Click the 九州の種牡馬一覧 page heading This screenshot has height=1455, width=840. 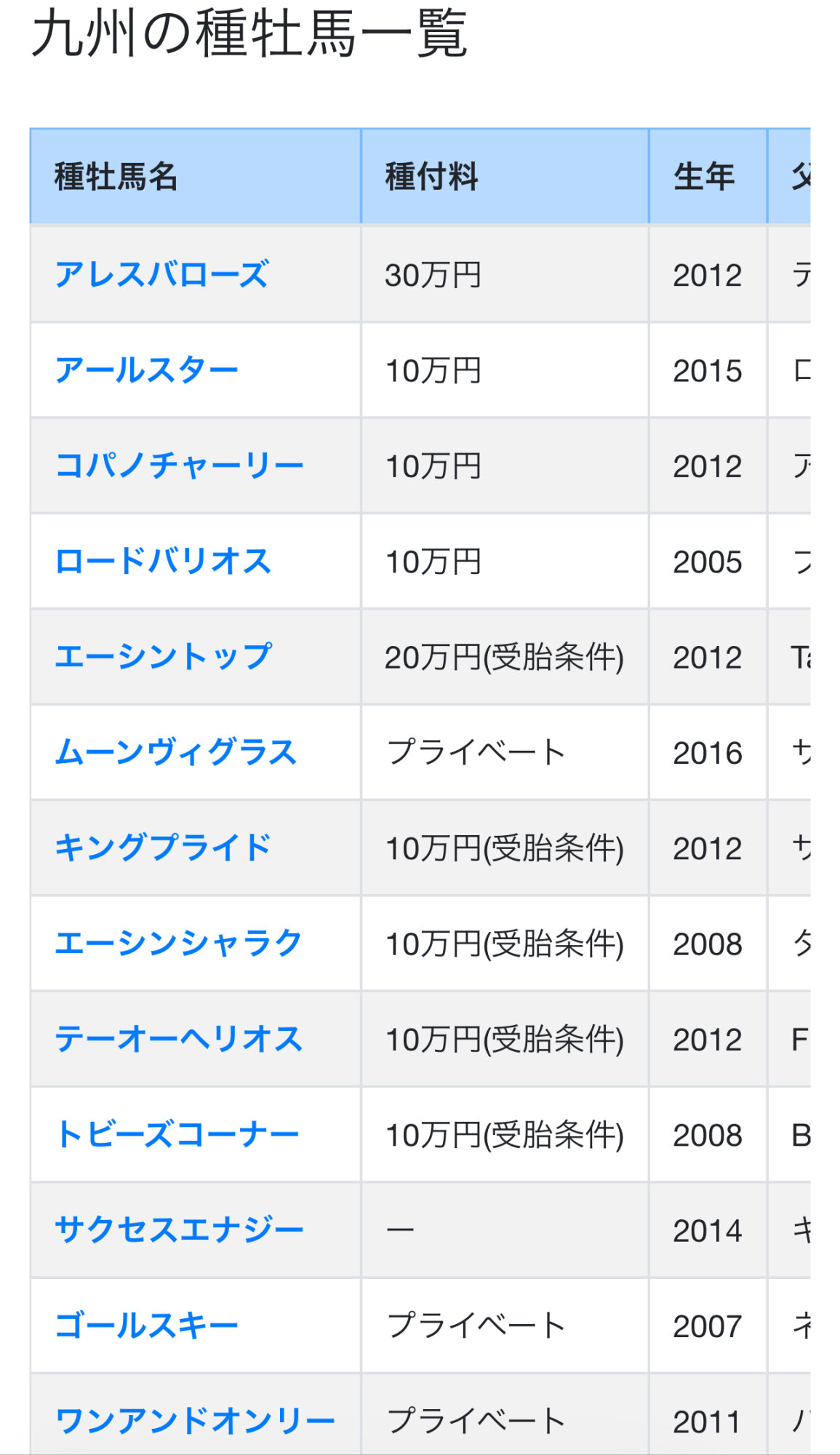point(249,34)
